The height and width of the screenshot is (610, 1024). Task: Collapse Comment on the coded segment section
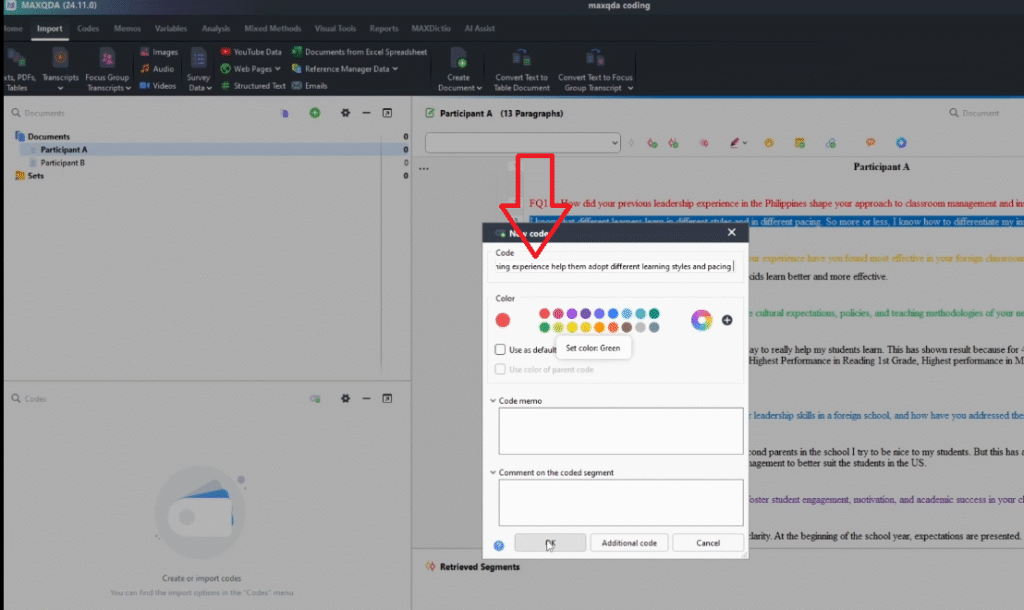tap(493, 473)
